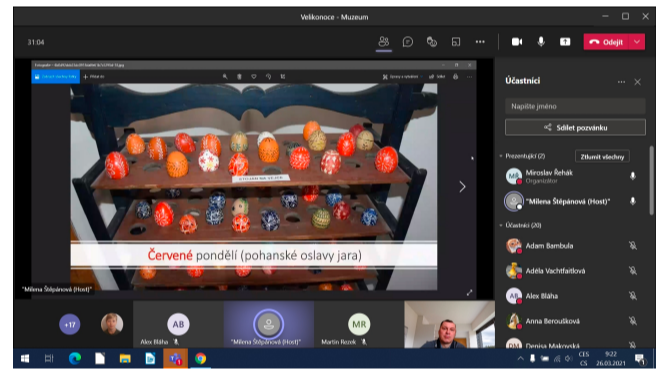Leave the meeting with Odejít button

coord(606,42)
